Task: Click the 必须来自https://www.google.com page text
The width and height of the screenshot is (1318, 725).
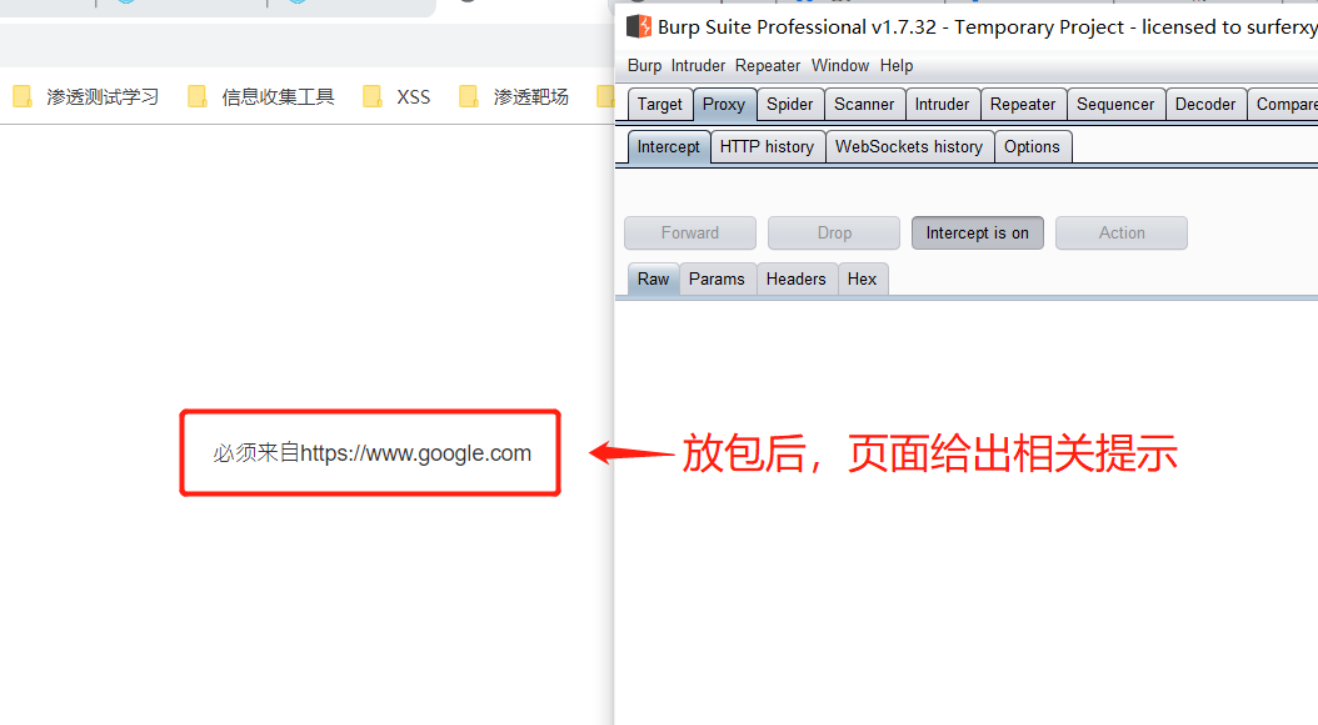Action: [372, 453]
